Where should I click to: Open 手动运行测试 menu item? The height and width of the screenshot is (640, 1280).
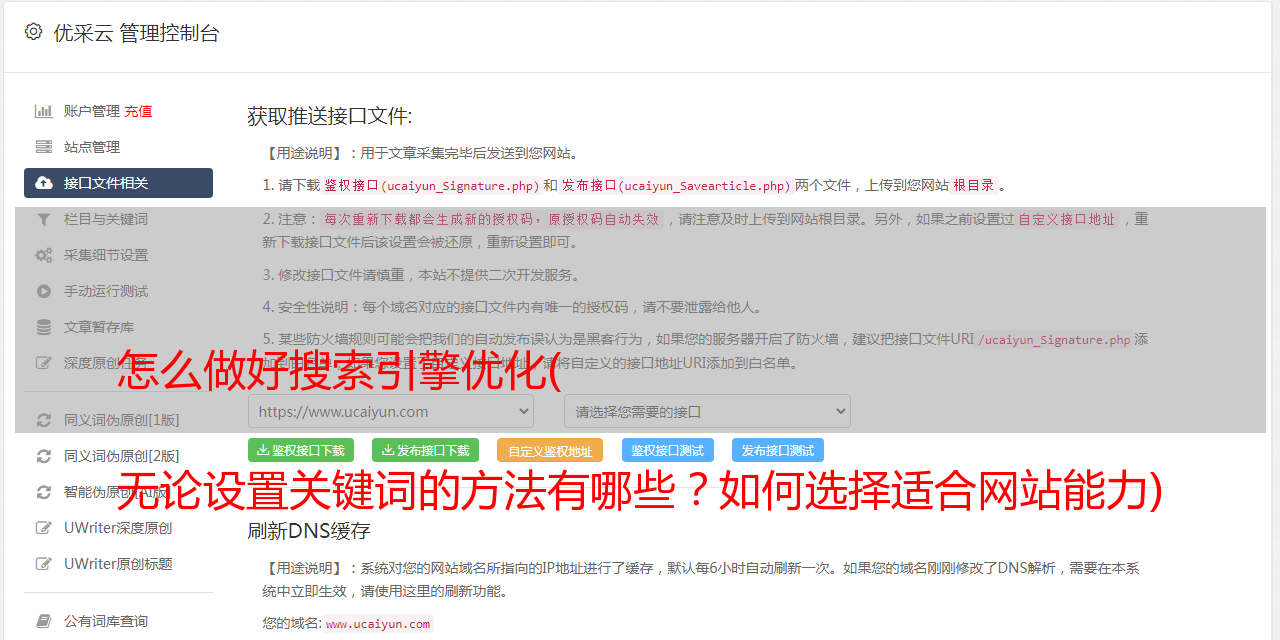[118, 291]
